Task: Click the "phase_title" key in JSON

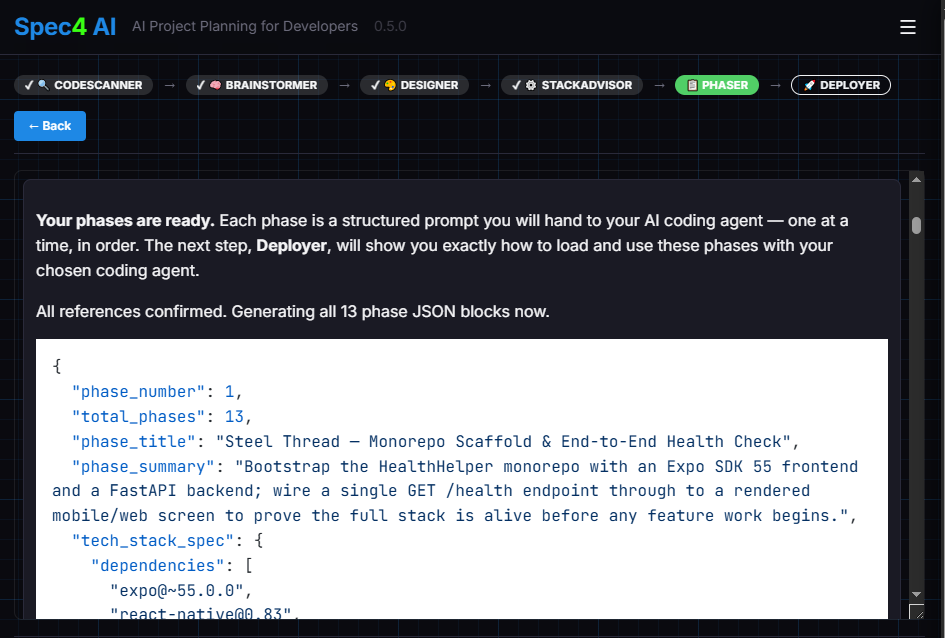Action: (x=133, y=442)
